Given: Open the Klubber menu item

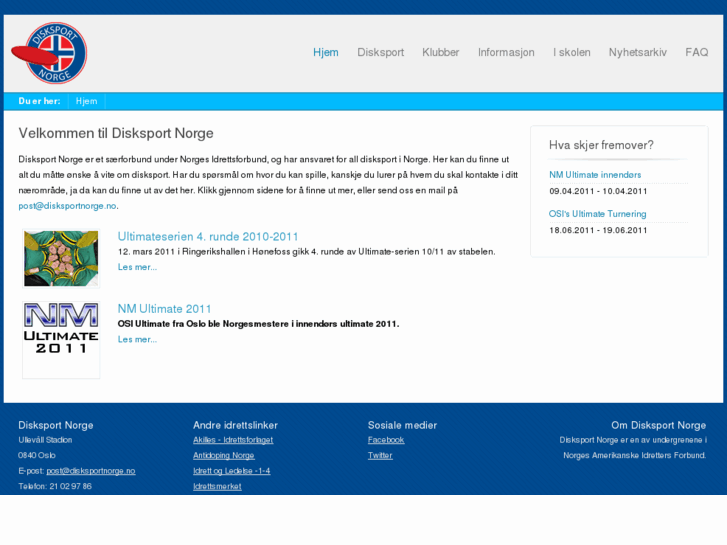Looking at the screenshot, I should [x=440, y=53].
